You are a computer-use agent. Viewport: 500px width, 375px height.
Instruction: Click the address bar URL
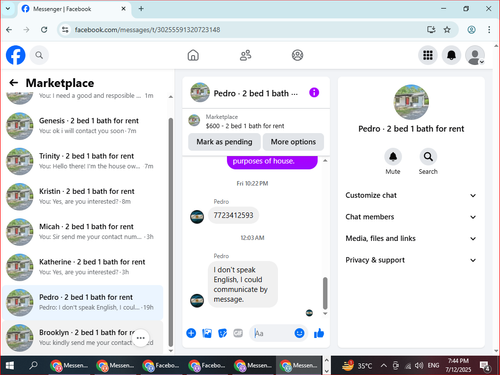click(x=147, y=30)
